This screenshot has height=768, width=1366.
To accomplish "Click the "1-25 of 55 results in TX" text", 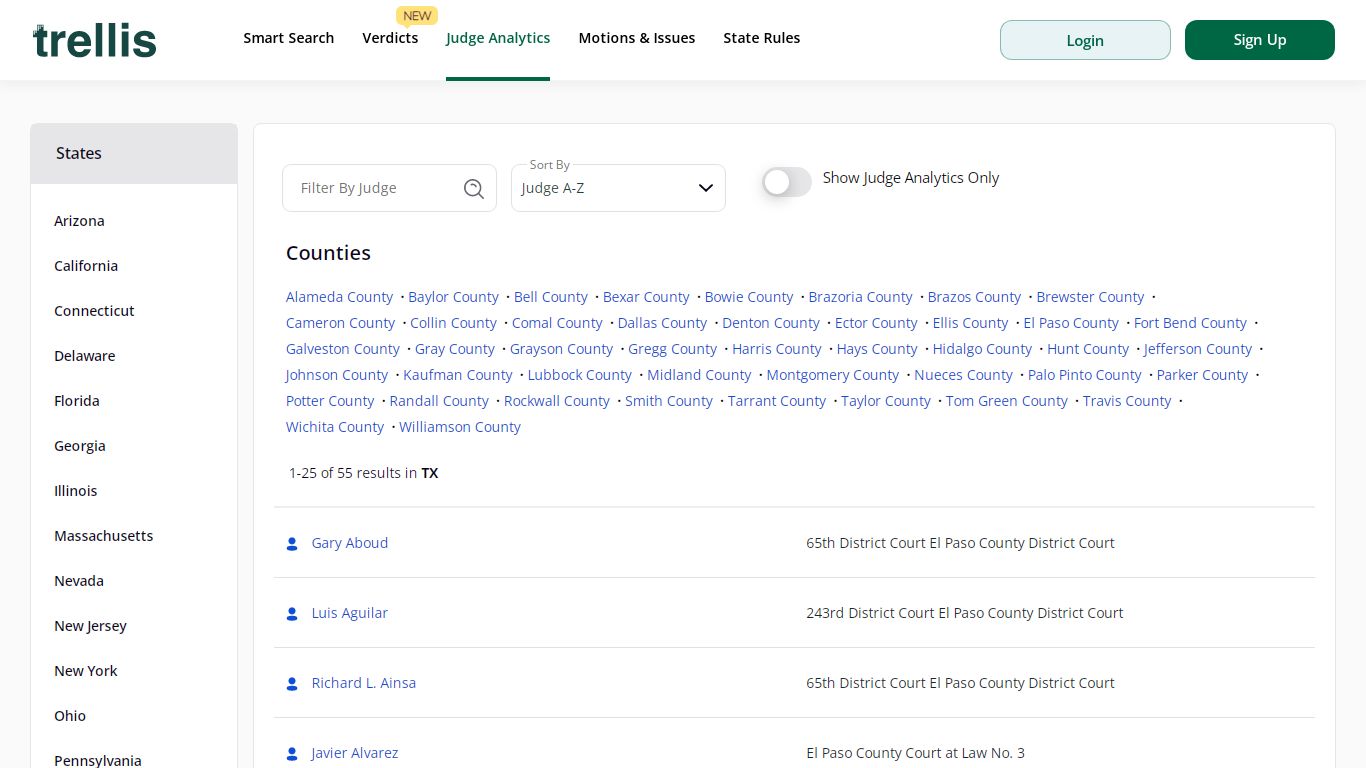I will pos(364,473).
